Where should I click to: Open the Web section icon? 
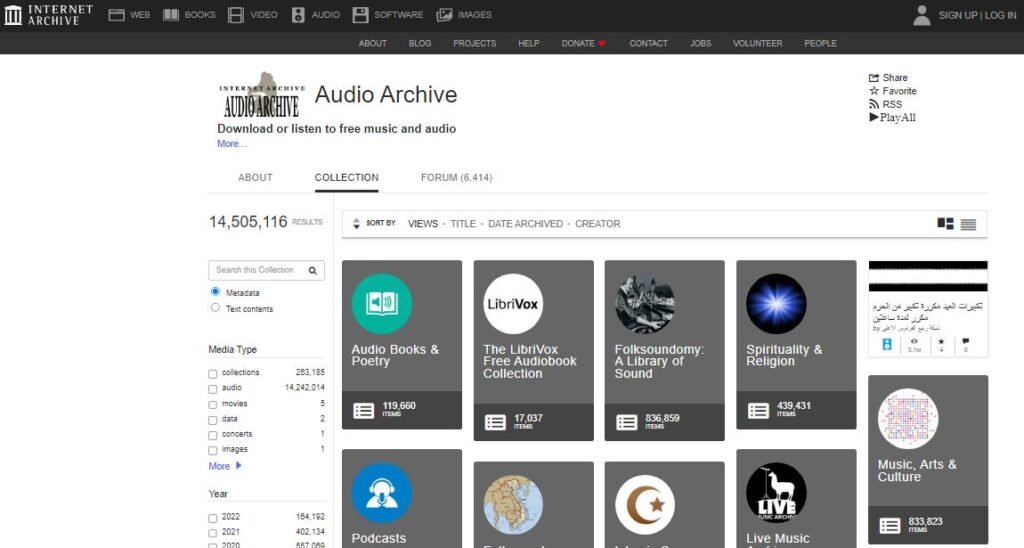[116, 14]
